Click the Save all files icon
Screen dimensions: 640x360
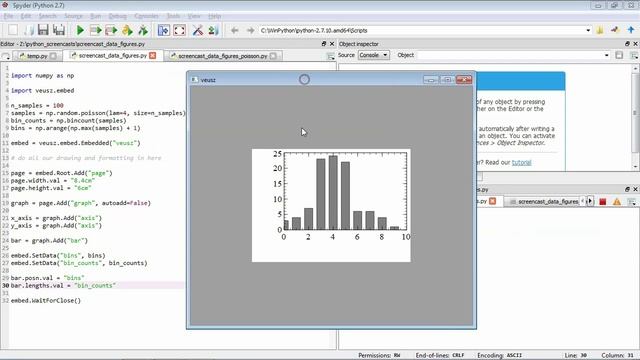[59, 30]
